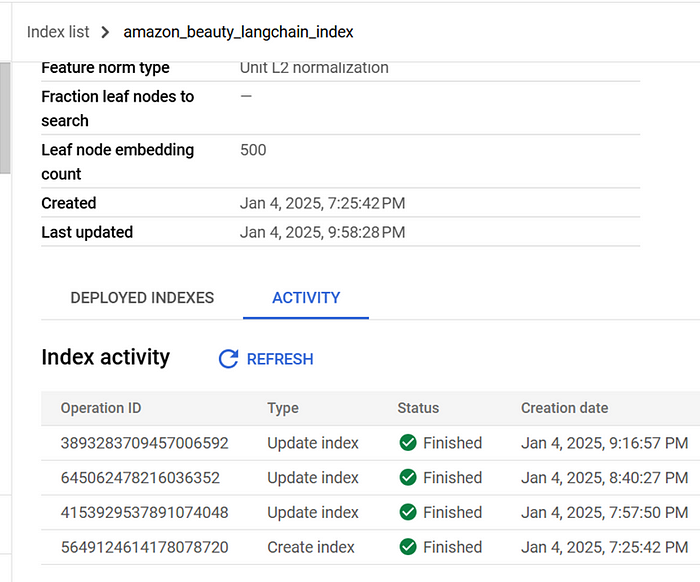
Task: Click the vertical scrollbar thumb on left edge
Action: tap(5, 118)
